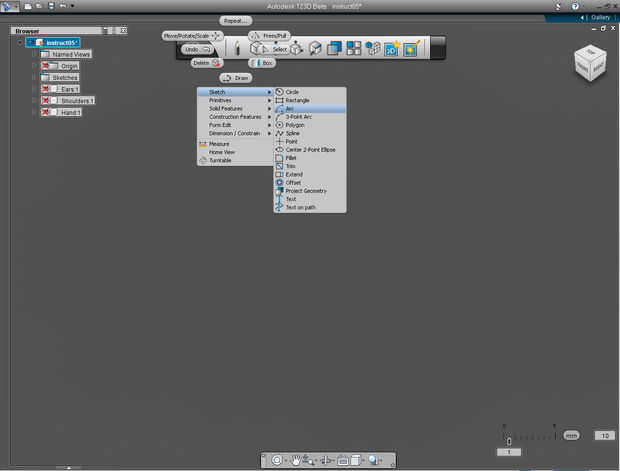
Task: Click the Fillet icon in submenu
Action: pos(280,158)
